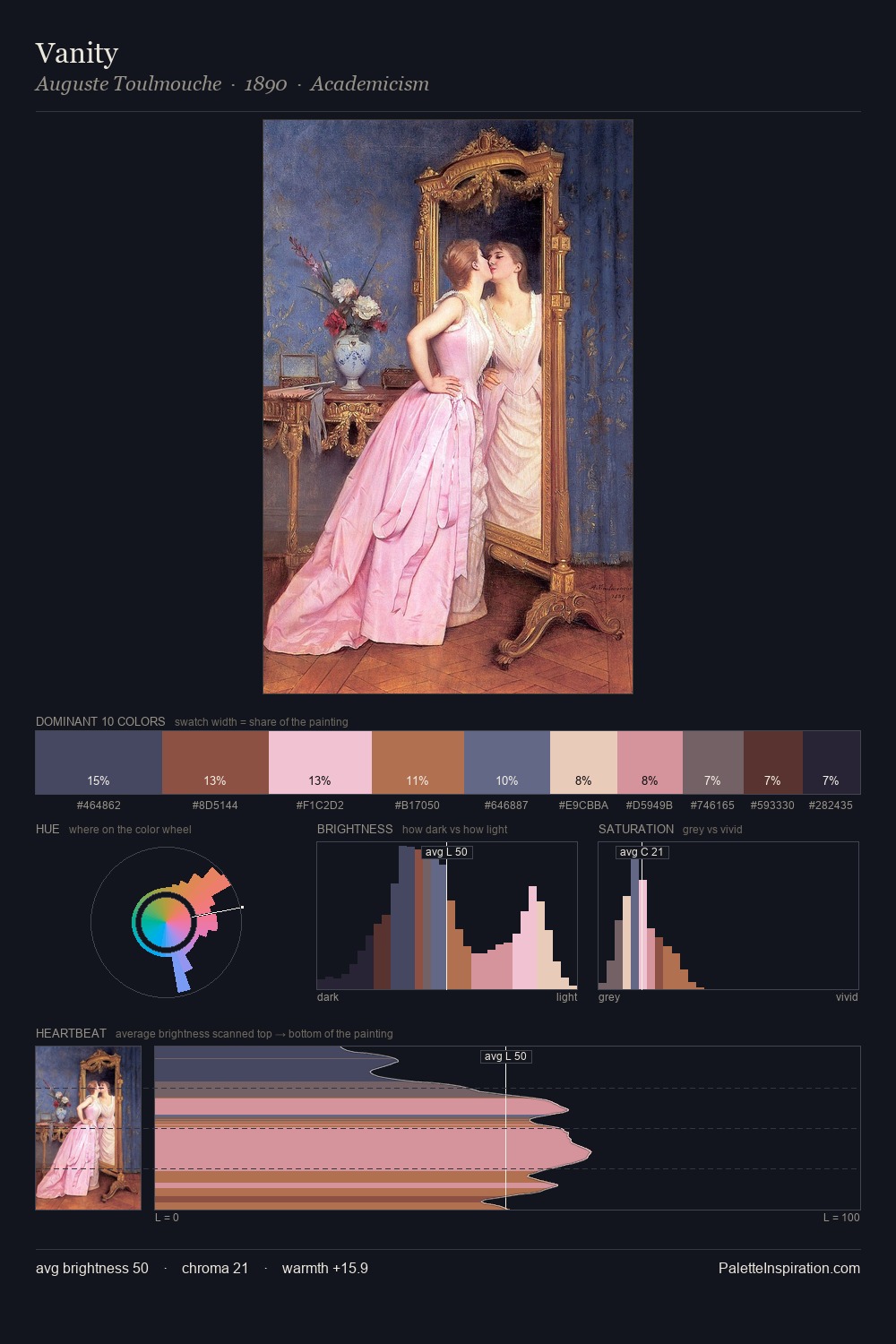Click the hex code #D5949B label
896x1344 pixels.
[x=650, y=806]
